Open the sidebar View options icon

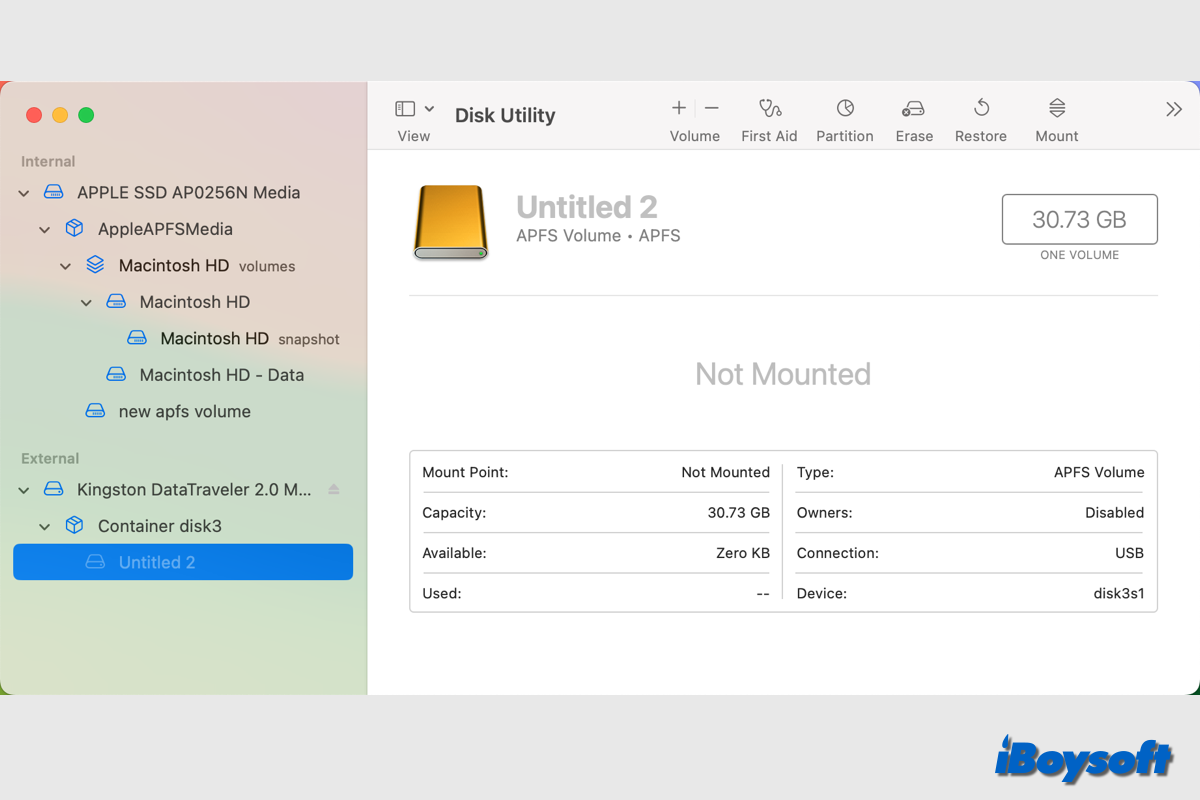click(405, 108)
